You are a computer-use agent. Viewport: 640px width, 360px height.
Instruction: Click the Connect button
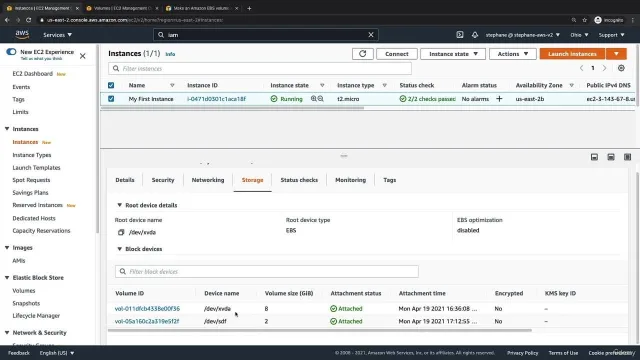tap(397, 54)
